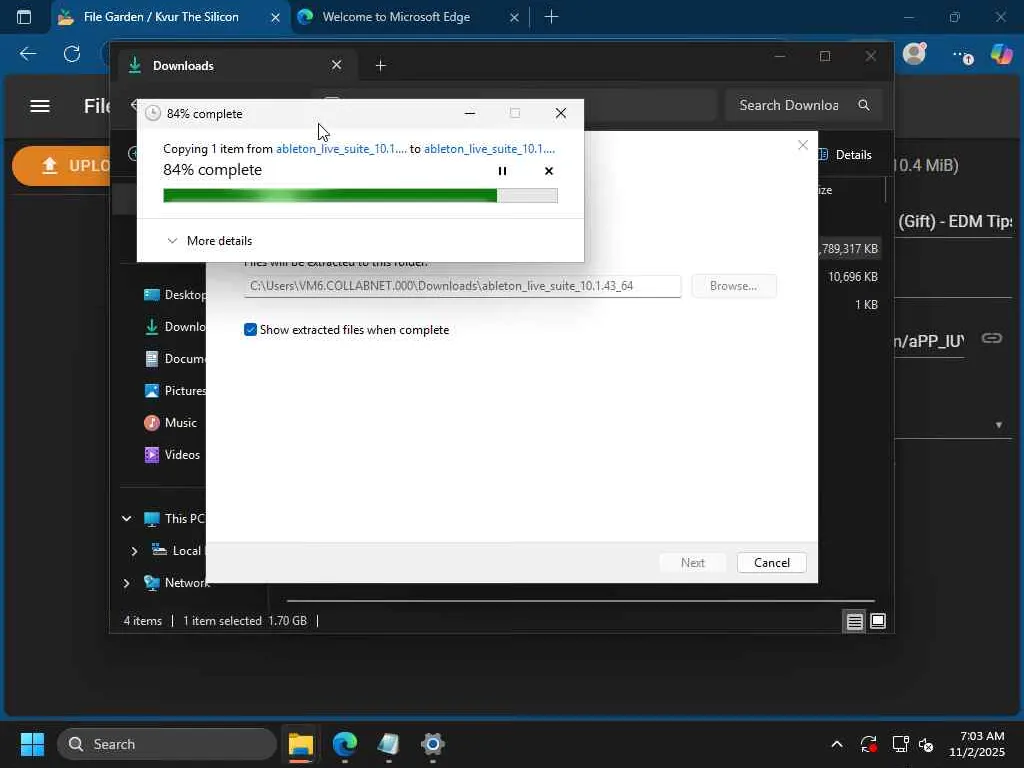Switch to Welcome to Microsoft Edge tab
1024x768 pixels.
point(396,17)
